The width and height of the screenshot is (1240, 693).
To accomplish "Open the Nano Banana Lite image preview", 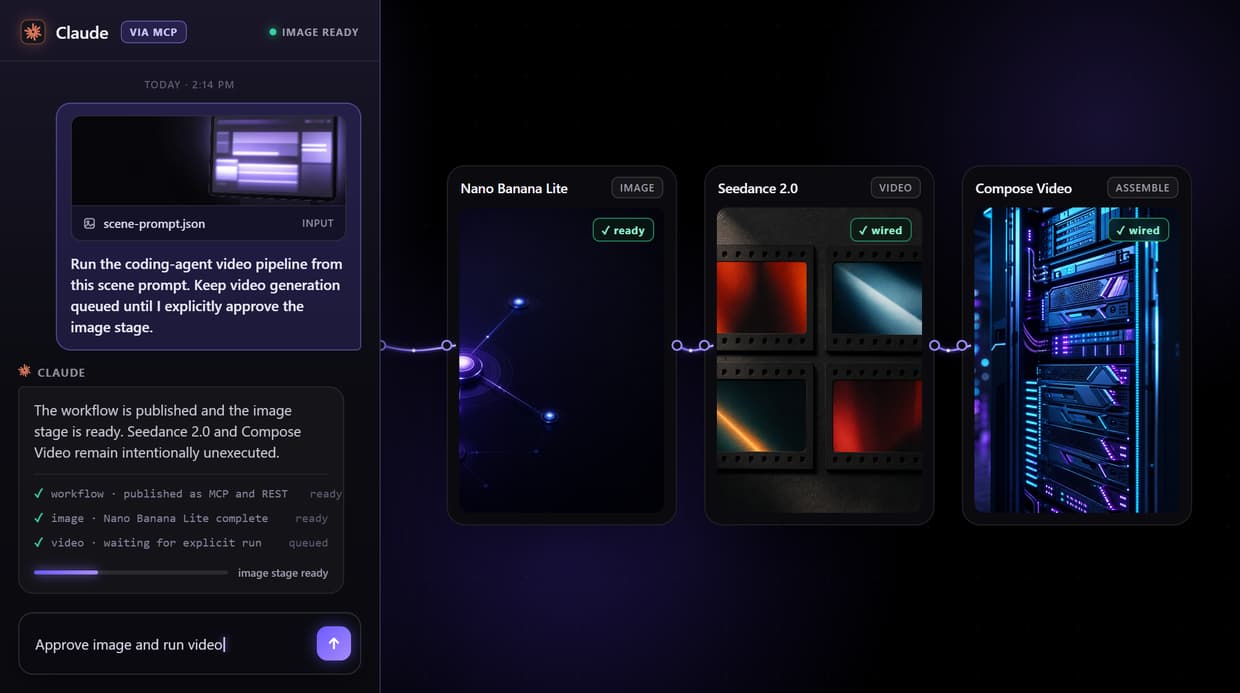I will (562, 360).
